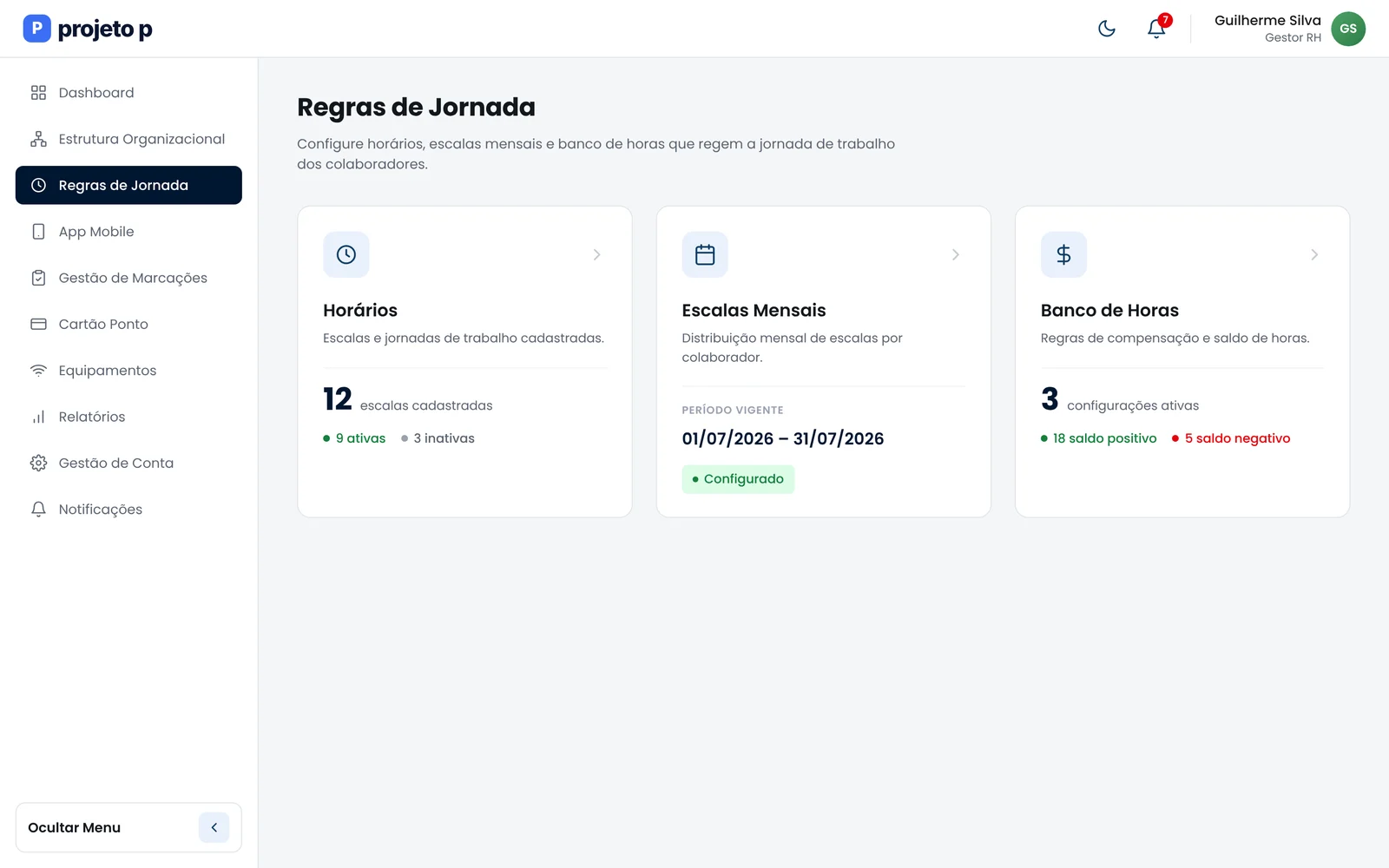Click the Regras de Jornada page heading
This screenshot has height=868, width=1389.
click(x=416, y=107)
